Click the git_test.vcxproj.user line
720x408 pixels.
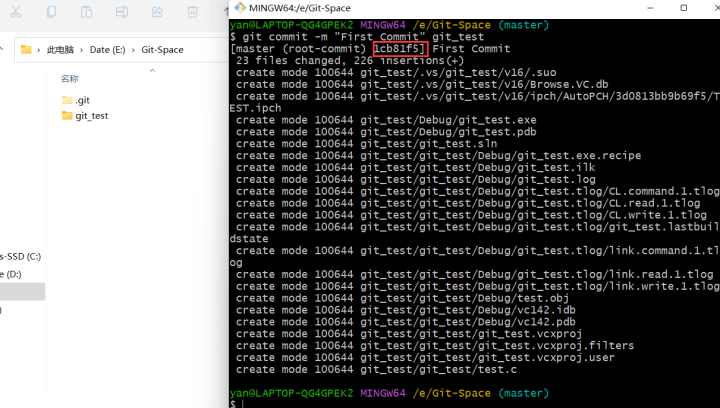tap(425, 358)
